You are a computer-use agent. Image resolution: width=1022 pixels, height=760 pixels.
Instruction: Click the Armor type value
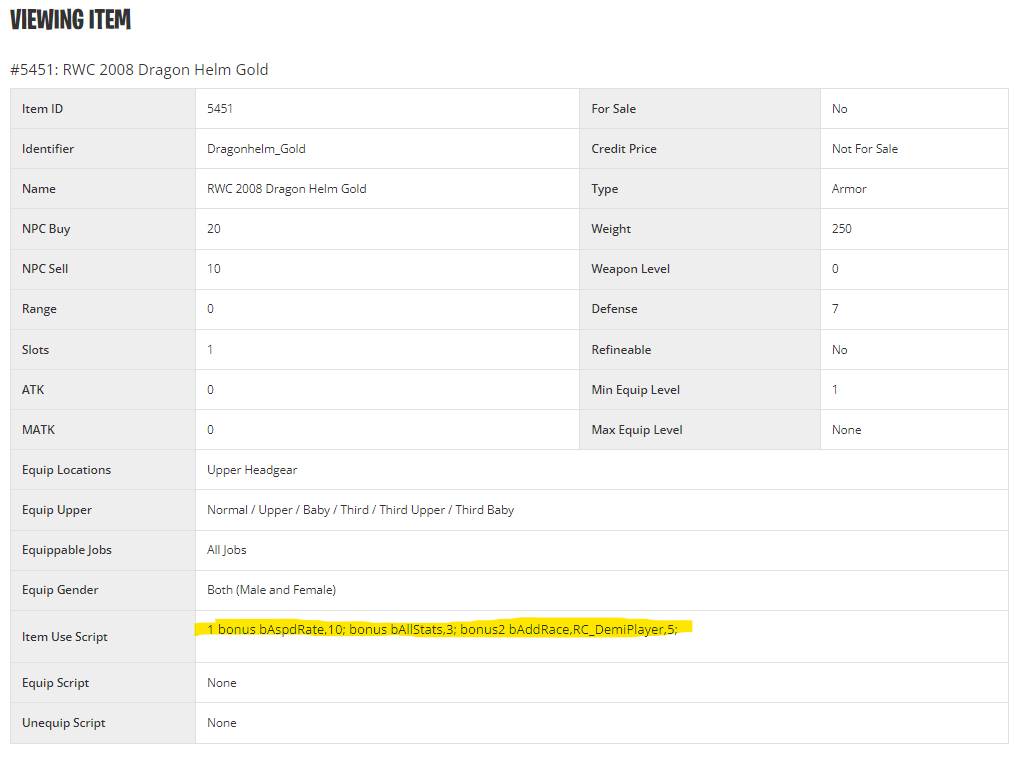pos(849,189)
